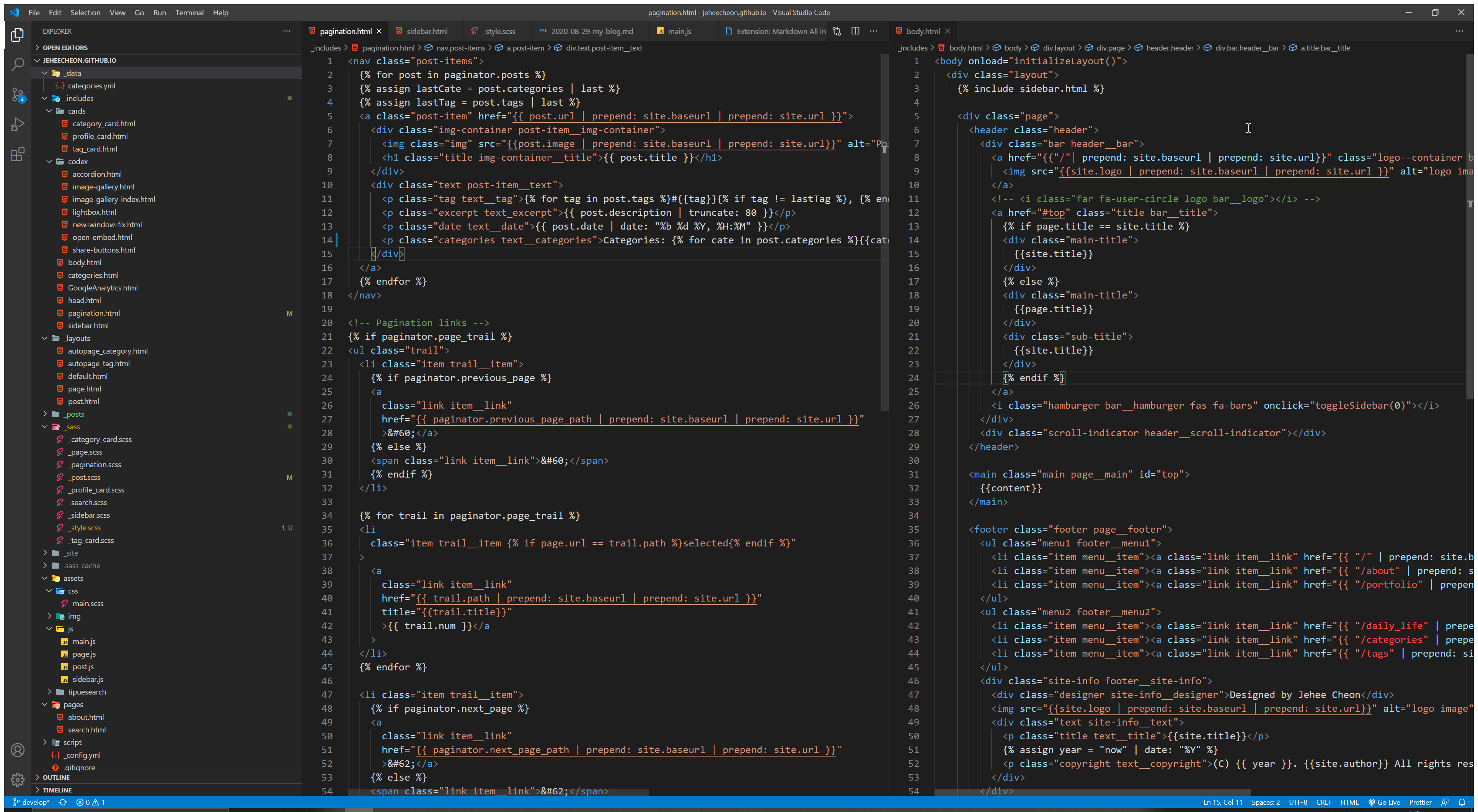
Task: Open Source Control view with 4 changes
Action: click(17, 95)
